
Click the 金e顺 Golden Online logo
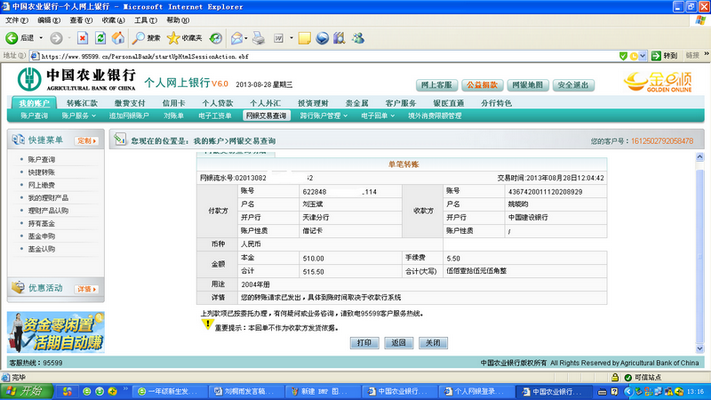click(x=656, y=83)
